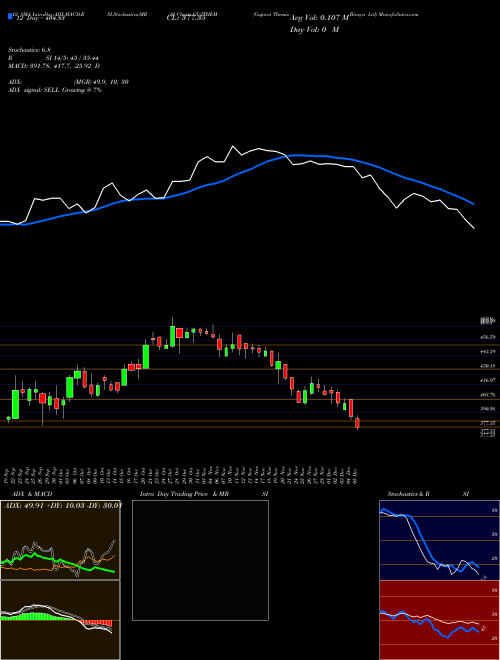This screenshot has width=500, height=660.
Task: Click the "ADX signal: SELL" text
Action: tap(34, 90)
